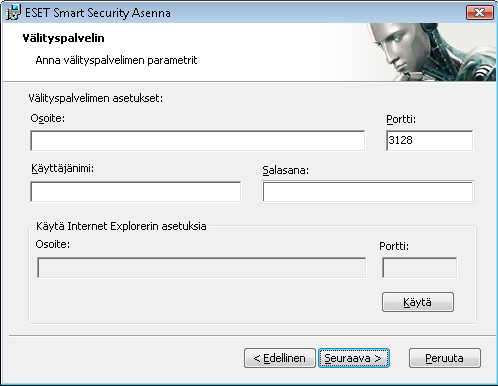498x386 pixels.
Task: Click the Käyttäjänimi label
Action: [x=63, y=169]
